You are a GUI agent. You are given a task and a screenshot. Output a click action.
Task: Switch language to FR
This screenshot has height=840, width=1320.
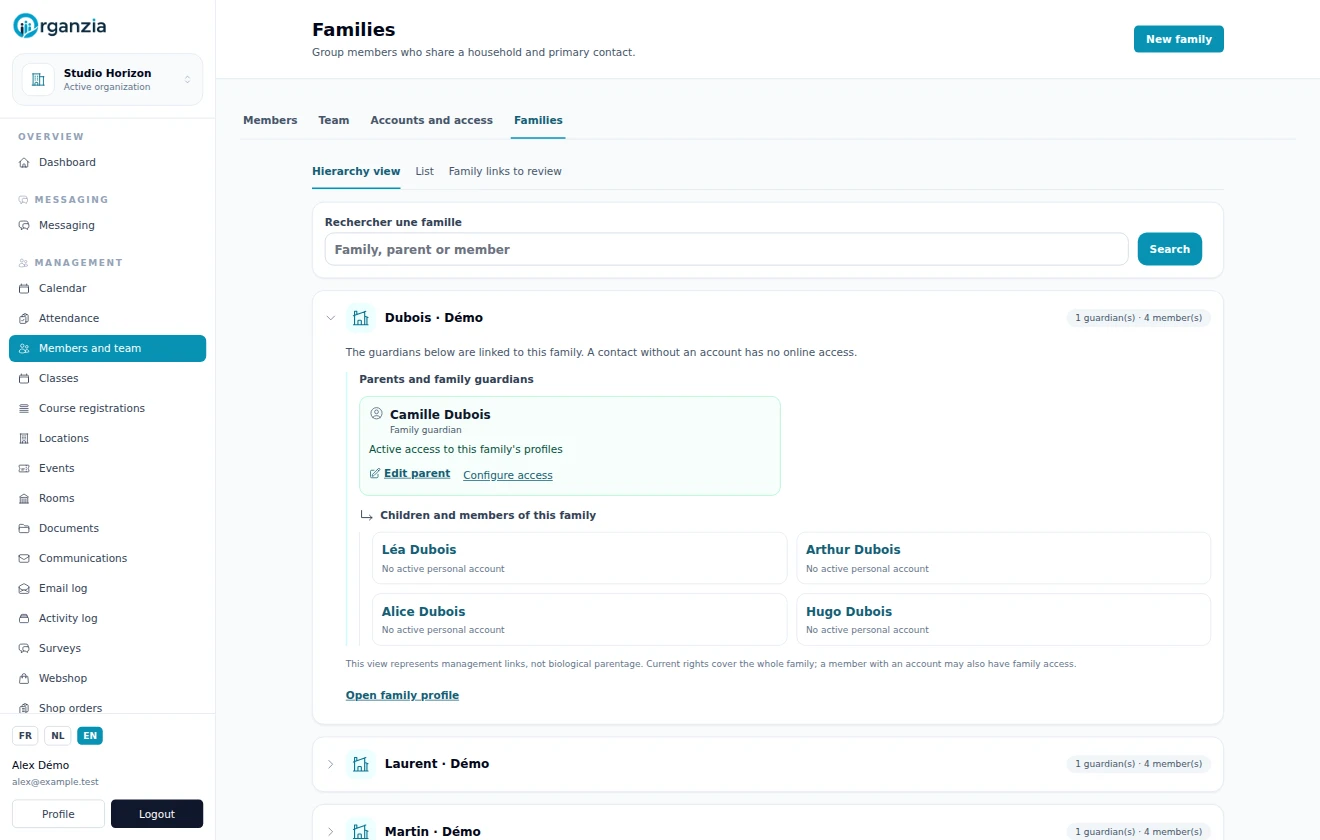pyautogui.click(x=25, y=736)
